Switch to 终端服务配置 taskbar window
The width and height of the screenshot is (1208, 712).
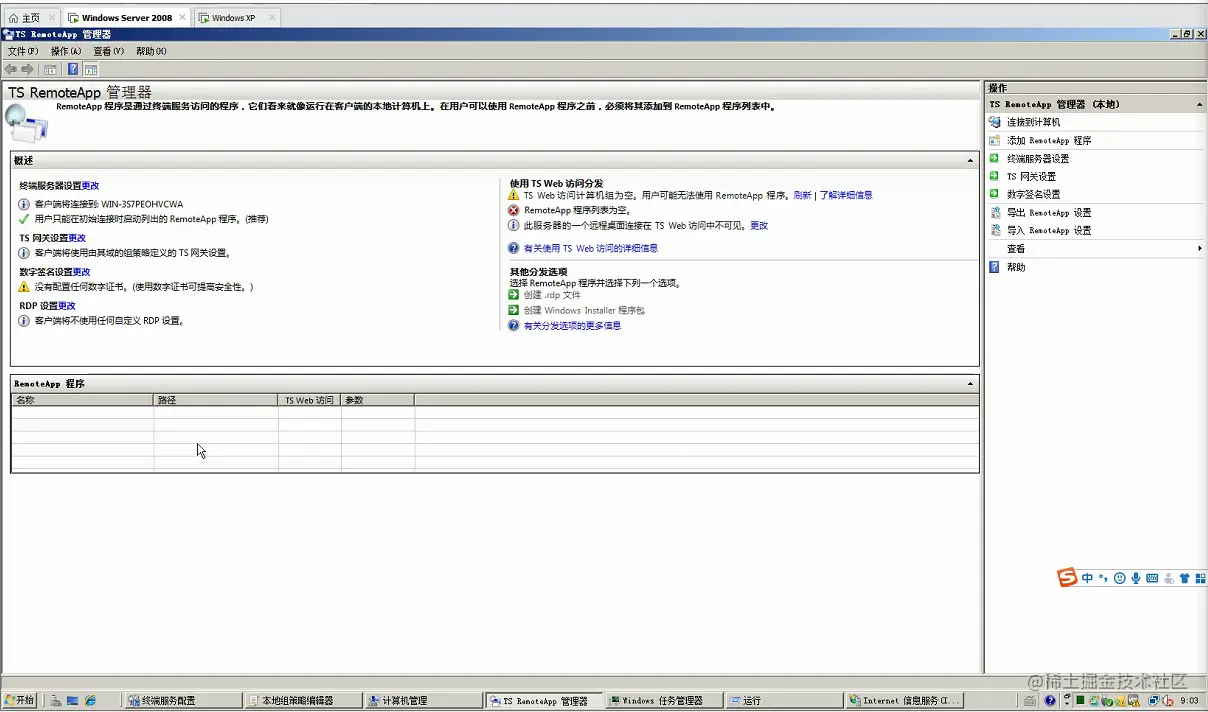pos(183,701)
